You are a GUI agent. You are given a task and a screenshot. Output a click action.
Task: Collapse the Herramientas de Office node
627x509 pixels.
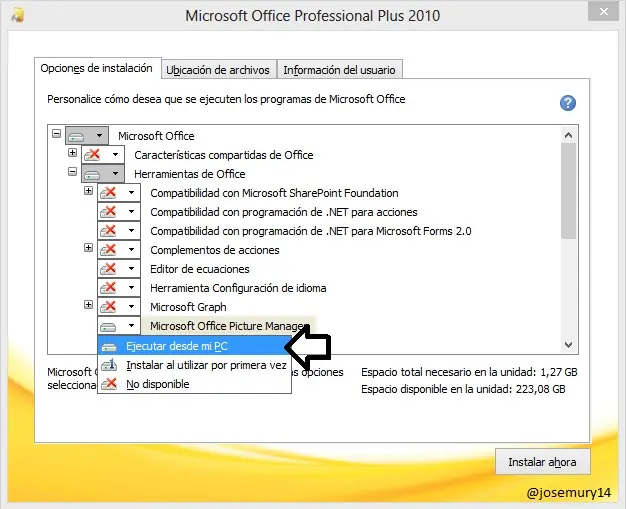72,172
